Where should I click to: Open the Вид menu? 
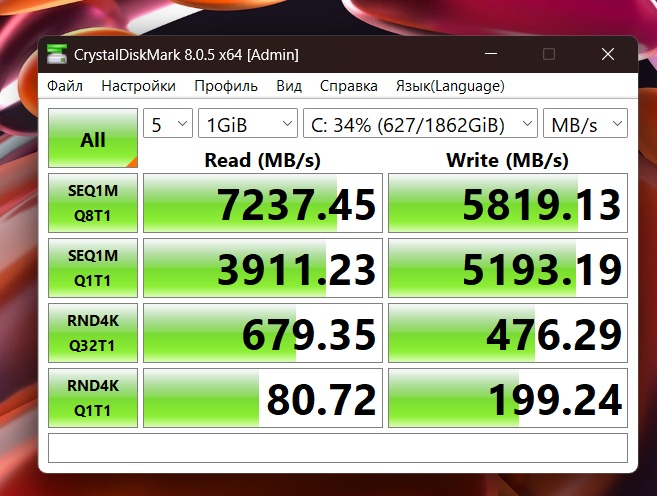click(x=289, y=86)
